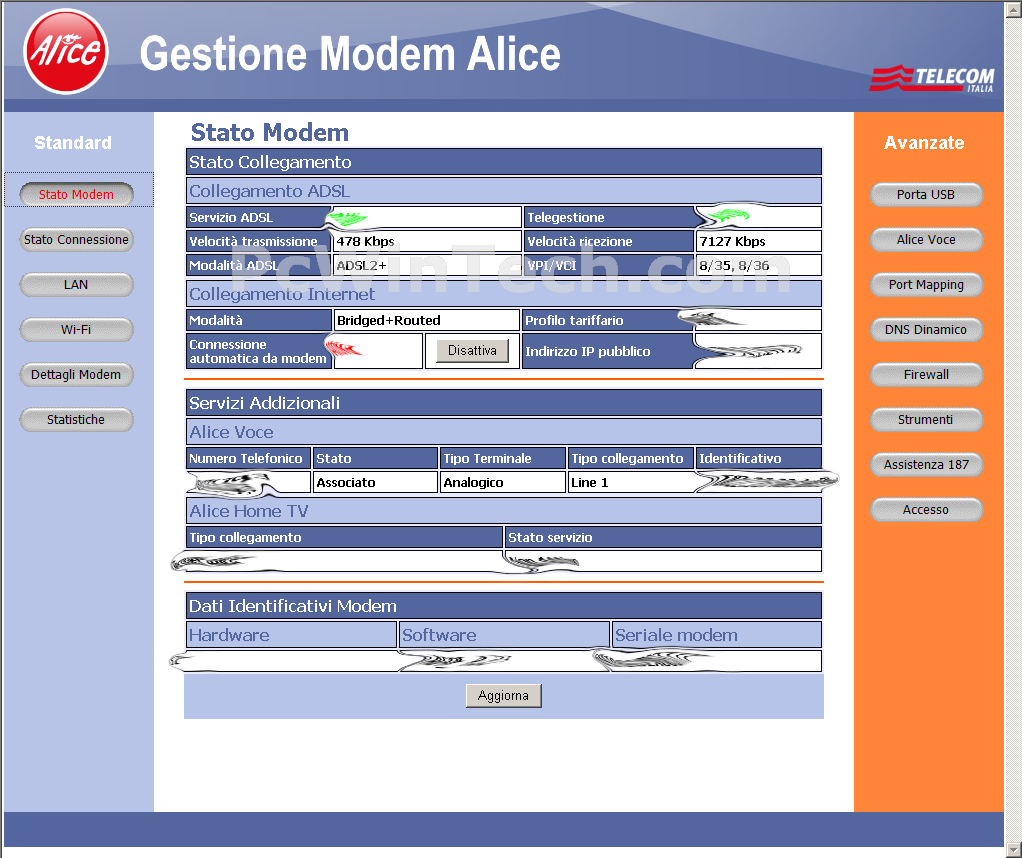Select the Analogico value
Screen dimensions: 1022x858
click(x=473, y=482)
